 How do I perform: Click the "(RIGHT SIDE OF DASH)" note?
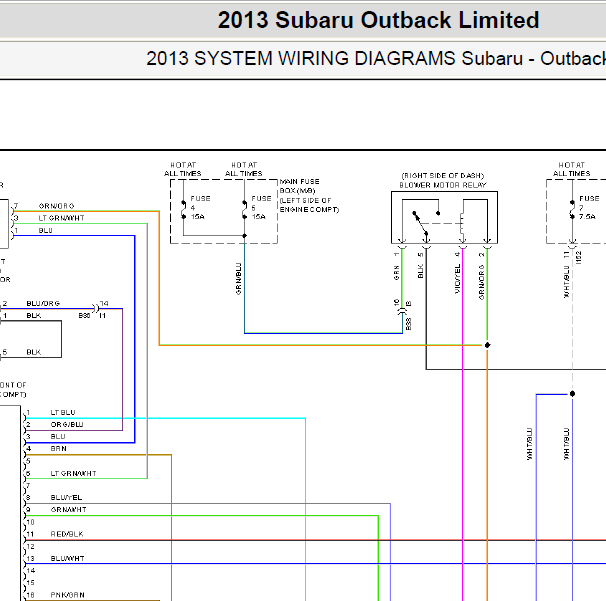click(x=443, y=176)
